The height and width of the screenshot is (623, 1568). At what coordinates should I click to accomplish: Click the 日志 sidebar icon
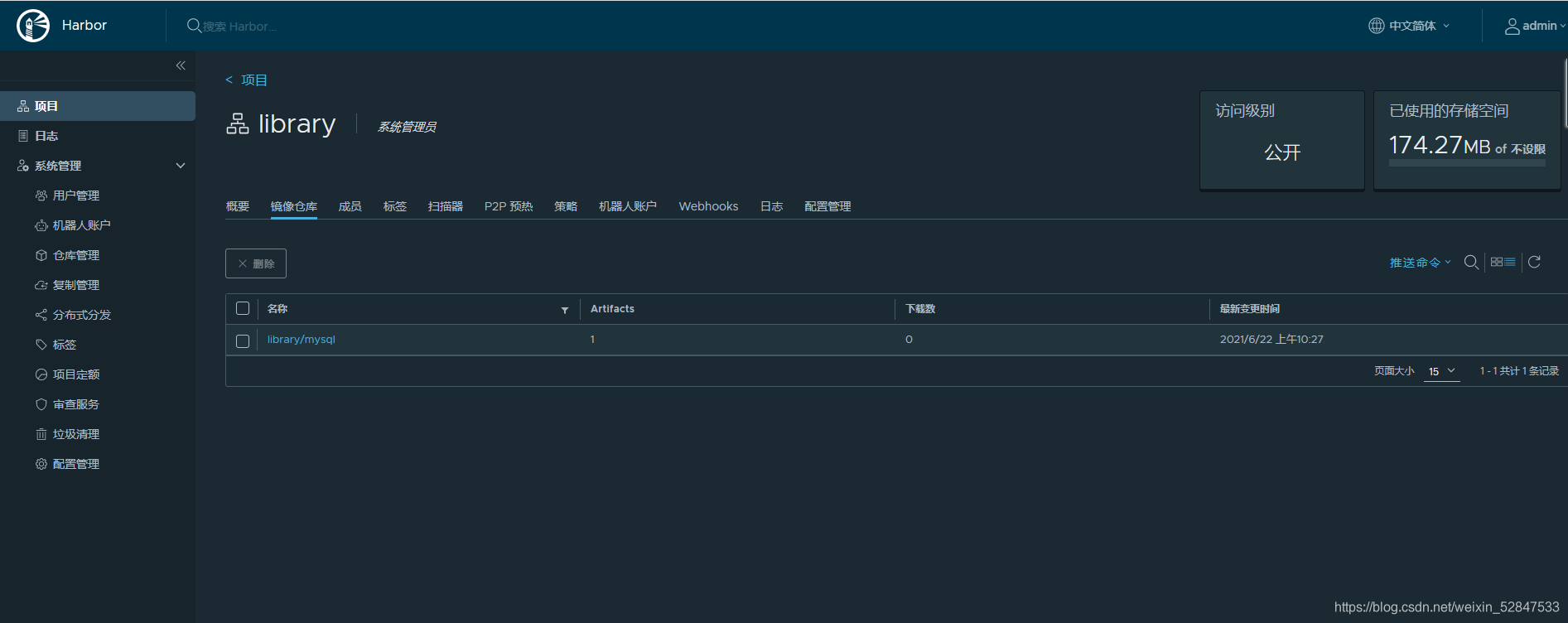tap(23, 136)
